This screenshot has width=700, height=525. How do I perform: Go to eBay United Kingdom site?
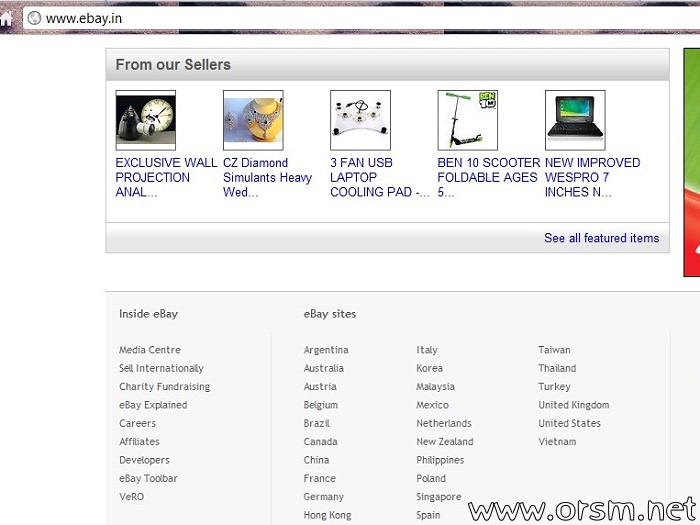(x=574, y=405)
